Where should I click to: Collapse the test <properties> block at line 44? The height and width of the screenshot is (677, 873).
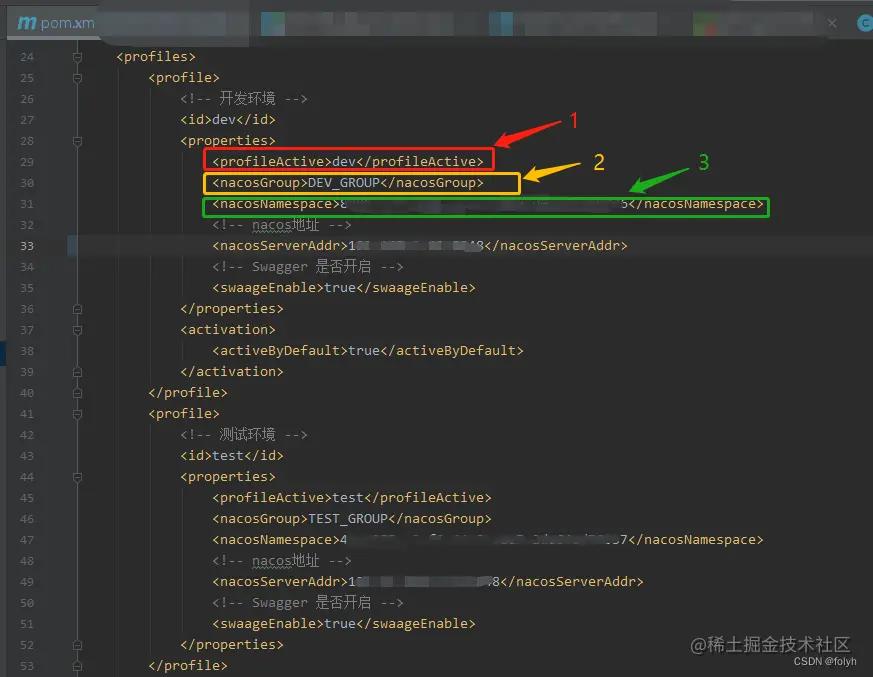click(77, 477)
